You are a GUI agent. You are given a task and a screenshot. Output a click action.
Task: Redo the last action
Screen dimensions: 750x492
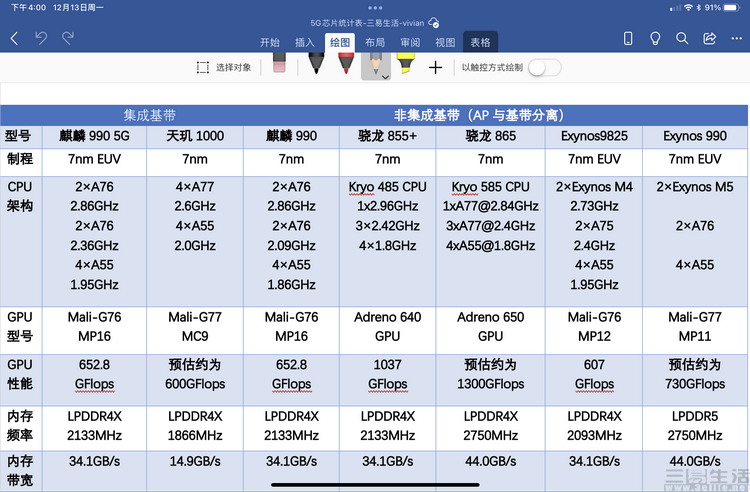click(x=68, y=38)
